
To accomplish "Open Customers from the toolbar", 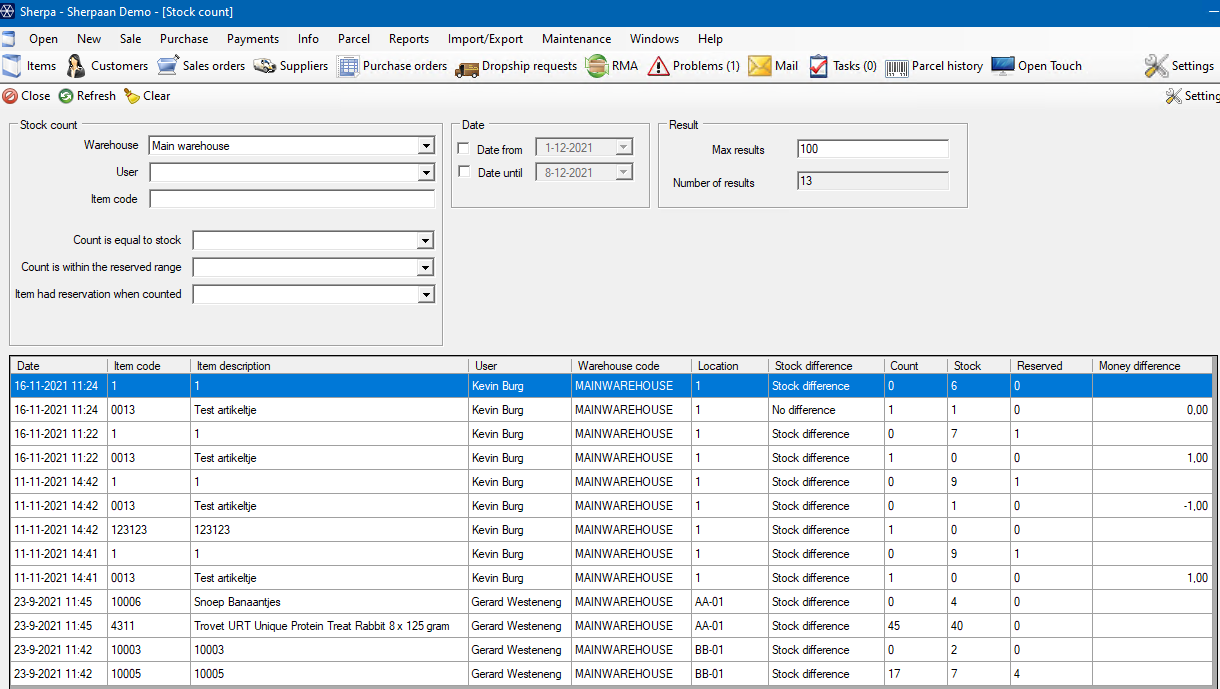I will click(x=76, y=66).
